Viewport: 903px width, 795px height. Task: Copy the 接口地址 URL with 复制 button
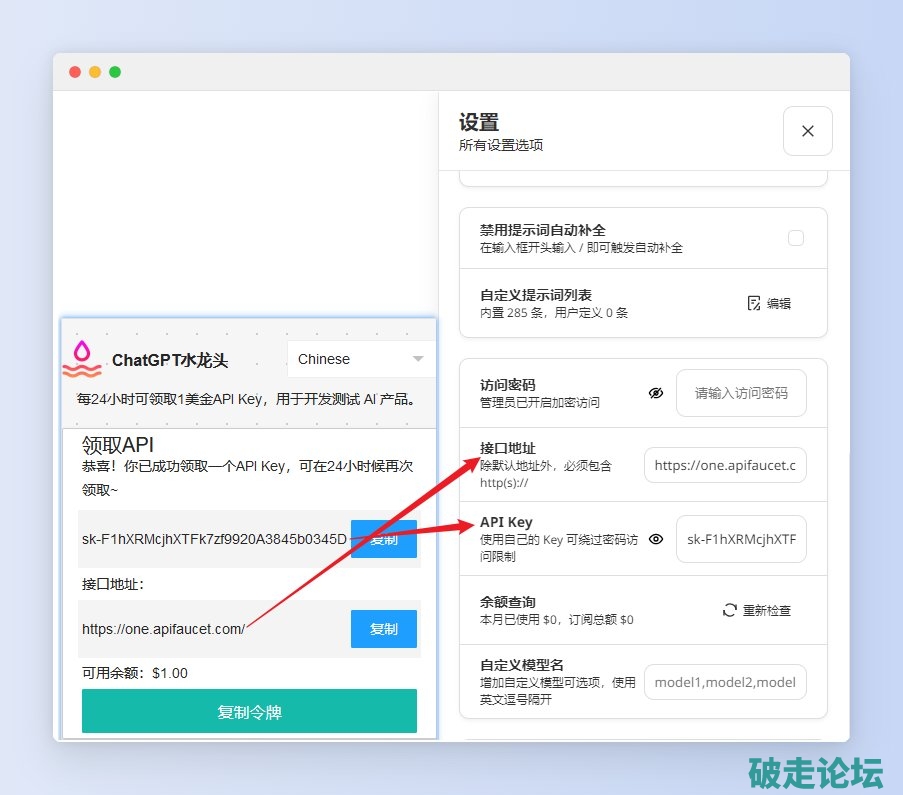click(x=383, y=629)
